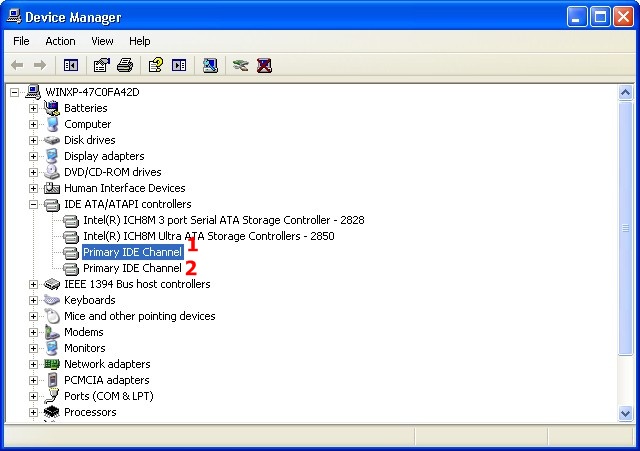Open the Action menu
This screenshot has height=451, width=640.
pyautogui.click(x=60, y=41)
